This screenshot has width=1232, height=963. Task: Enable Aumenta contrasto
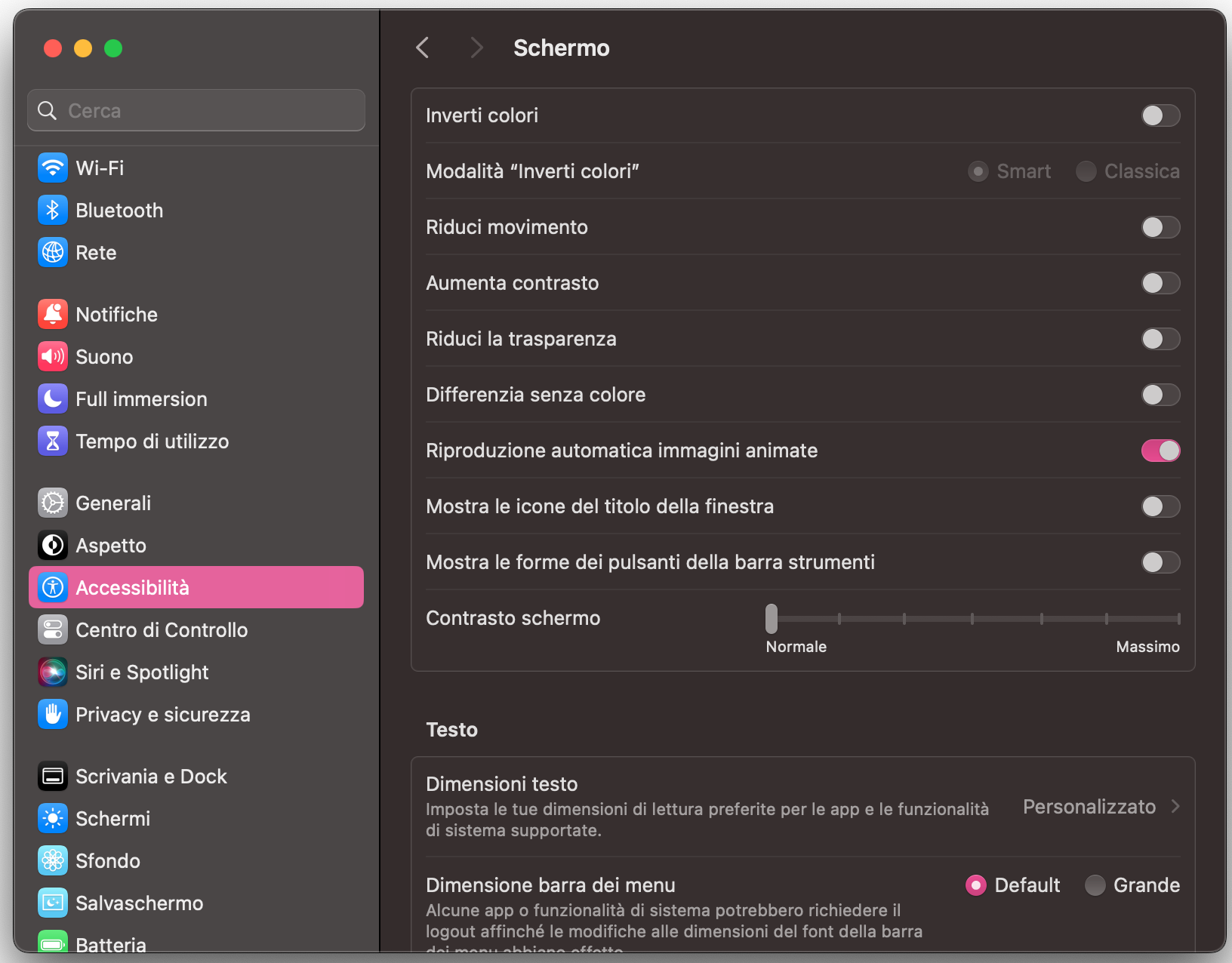(1160, 283)
